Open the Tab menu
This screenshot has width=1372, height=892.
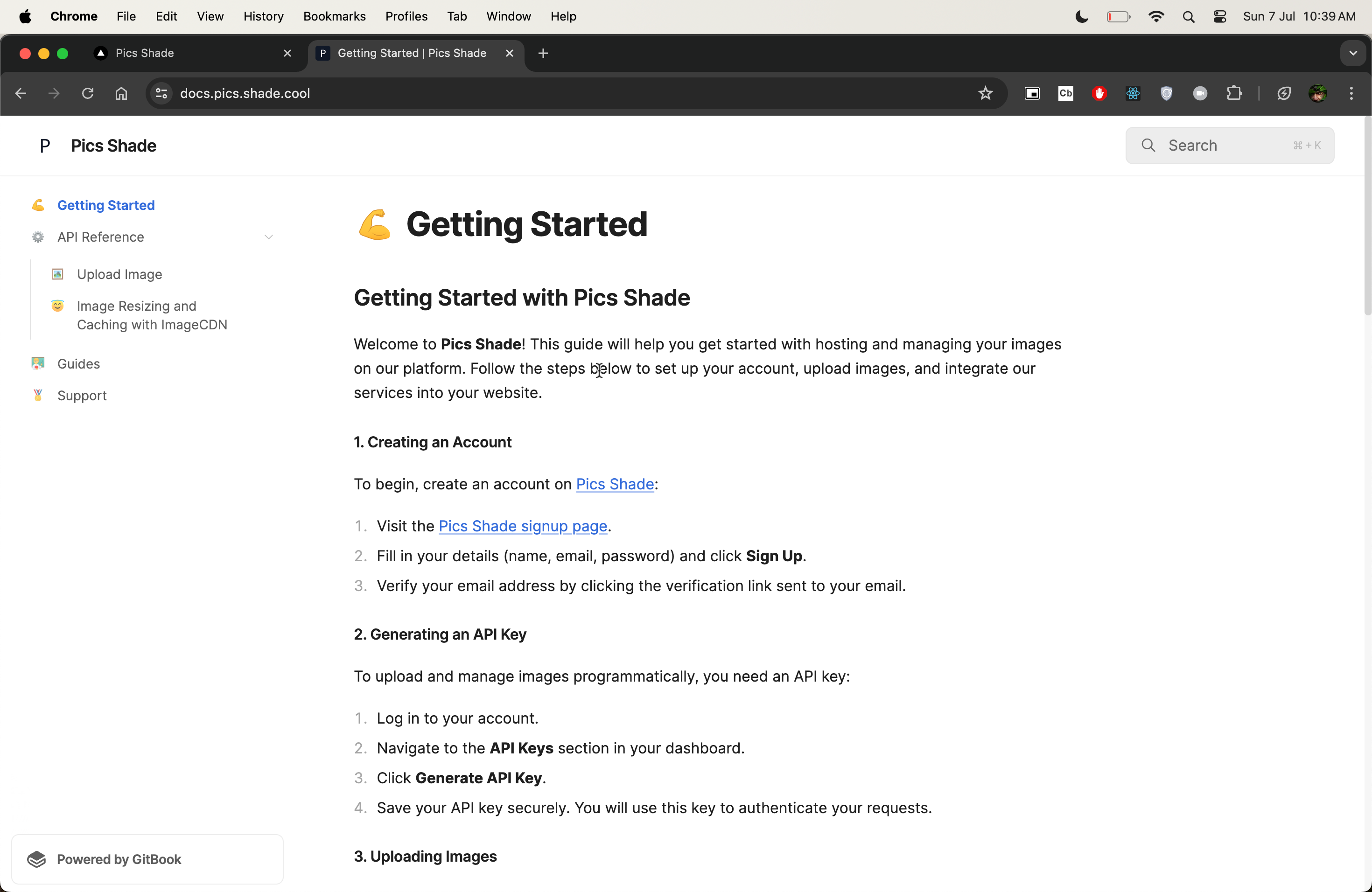click(x=456, y=17)
